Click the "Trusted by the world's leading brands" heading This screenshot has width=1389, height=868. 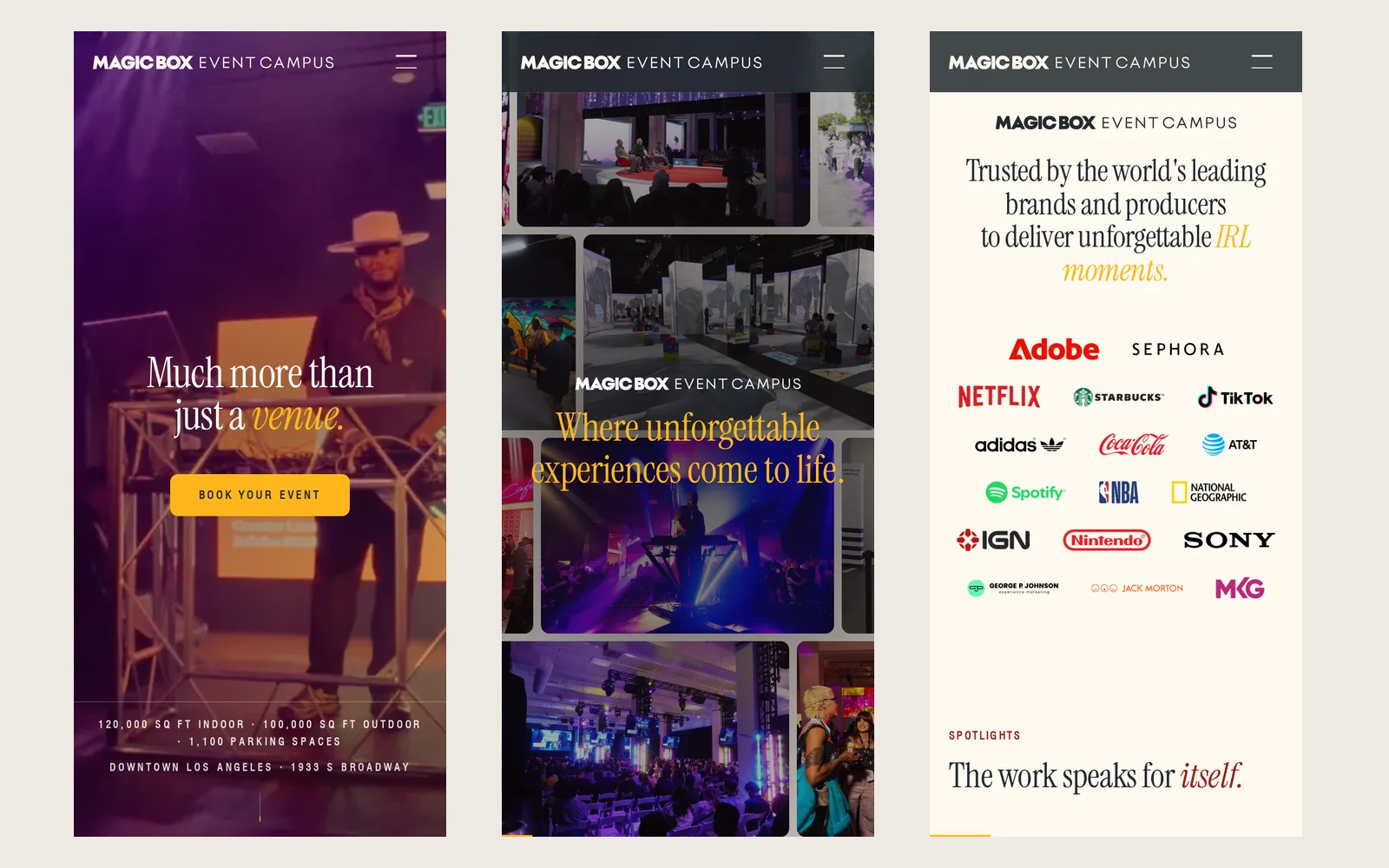point(1116,220)
